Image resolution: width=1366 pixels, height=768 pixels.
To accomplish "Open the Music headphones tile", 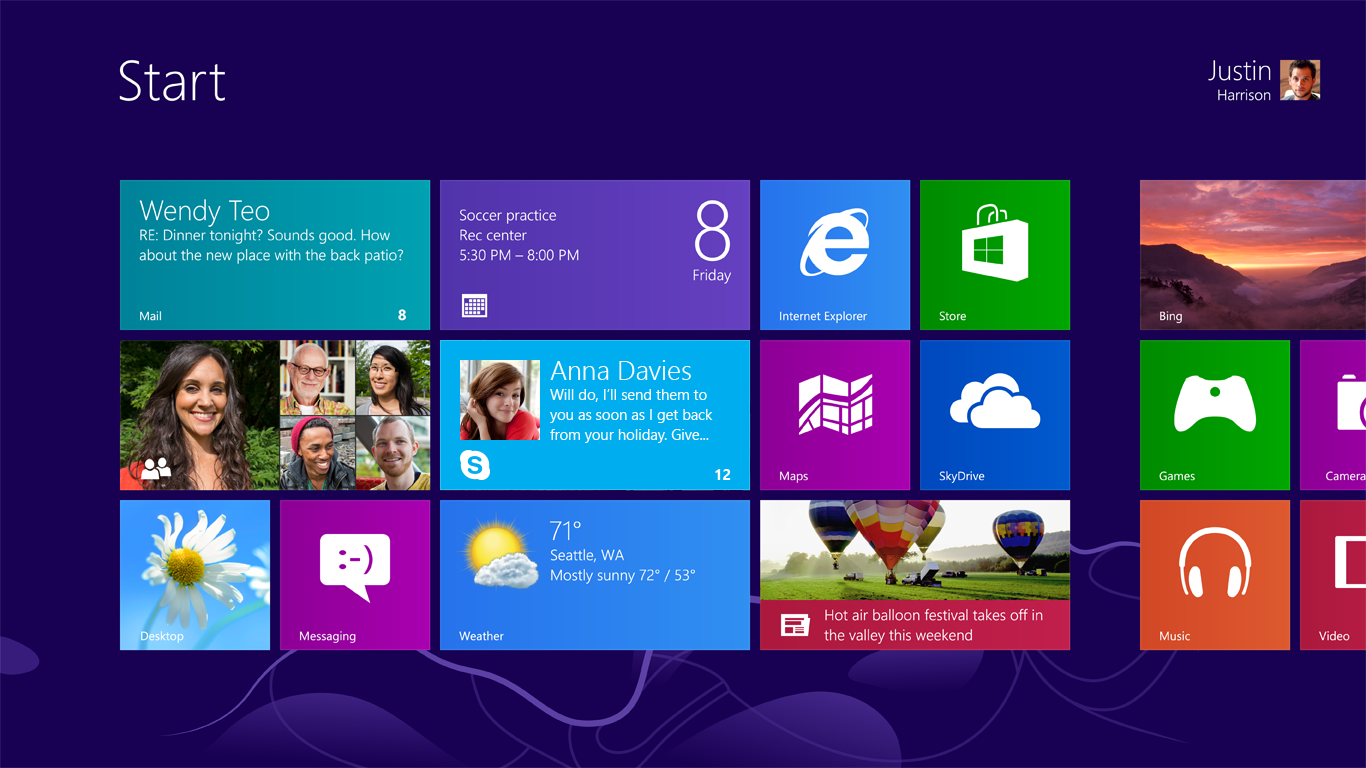I will pyautogui.click(x=1215, y=575).
